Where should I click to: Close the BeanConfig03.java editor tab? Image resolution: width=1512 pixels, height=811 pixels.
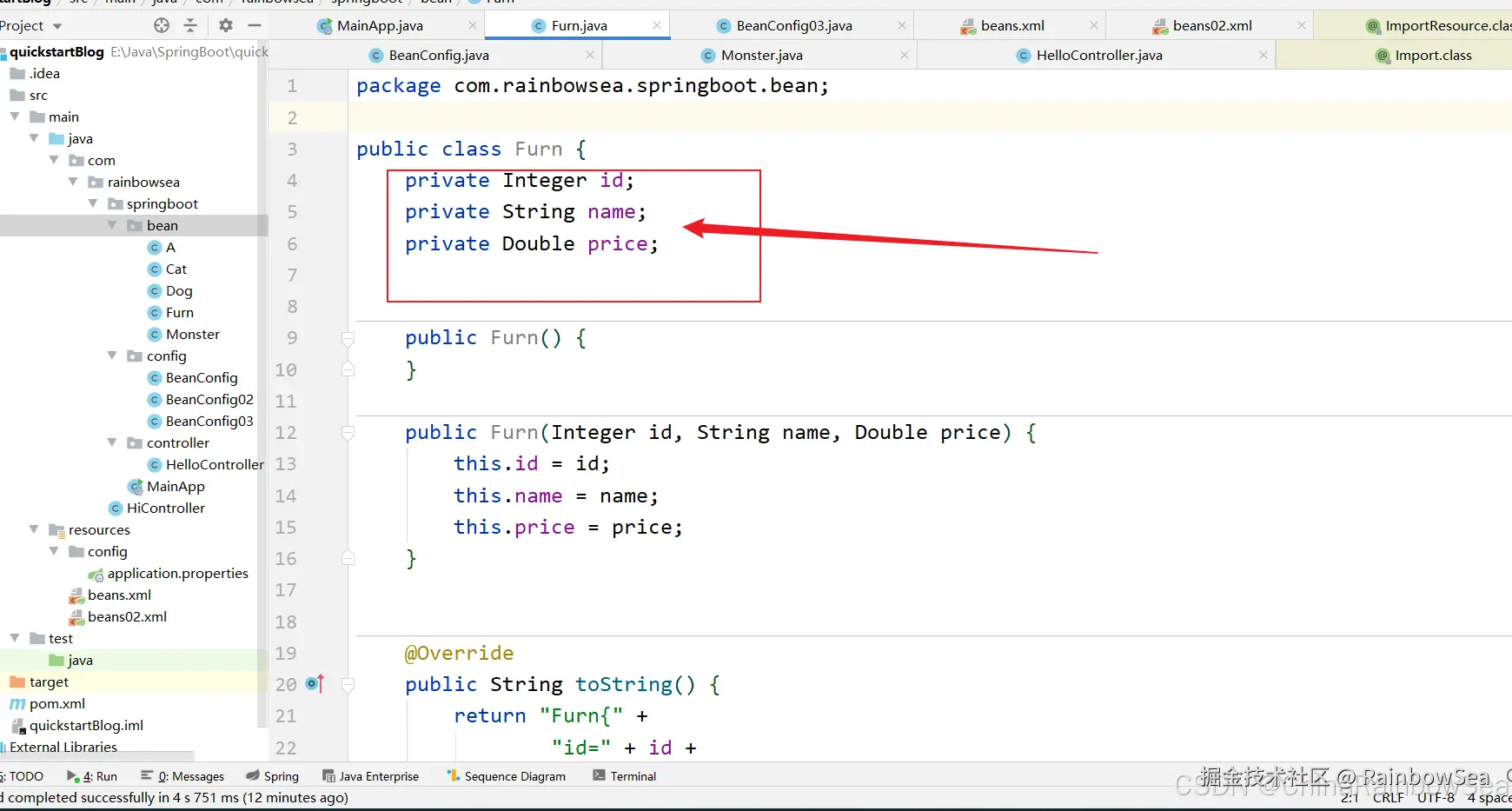point(902,26)
